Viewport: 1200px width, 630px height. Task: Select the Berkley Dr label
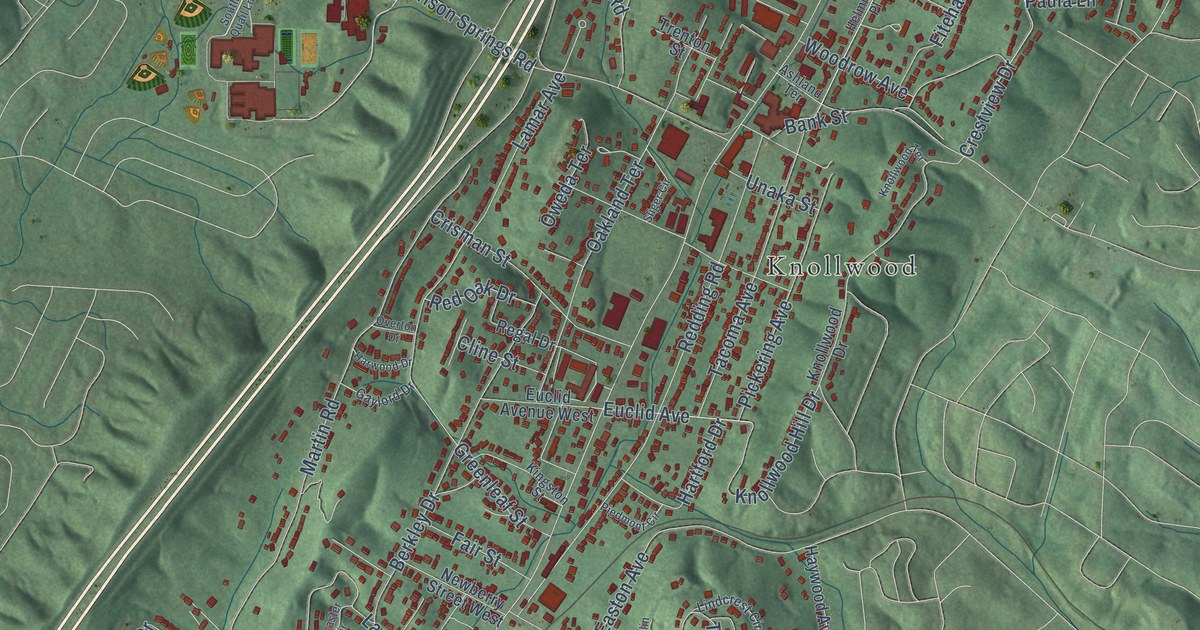click(x=416, y=530)
